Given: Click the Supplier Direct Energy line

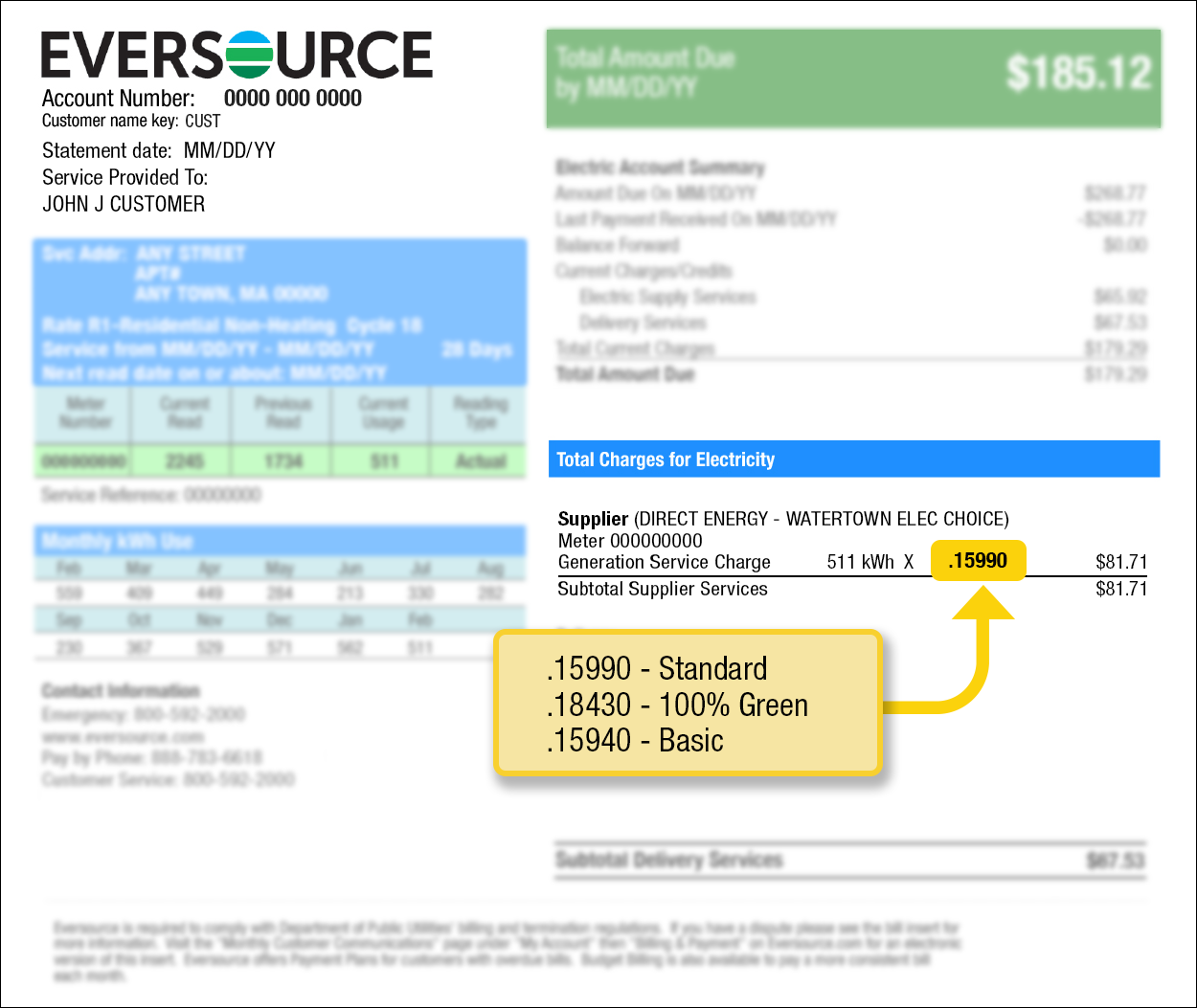Looking at the screenshot, I should 783,519.
